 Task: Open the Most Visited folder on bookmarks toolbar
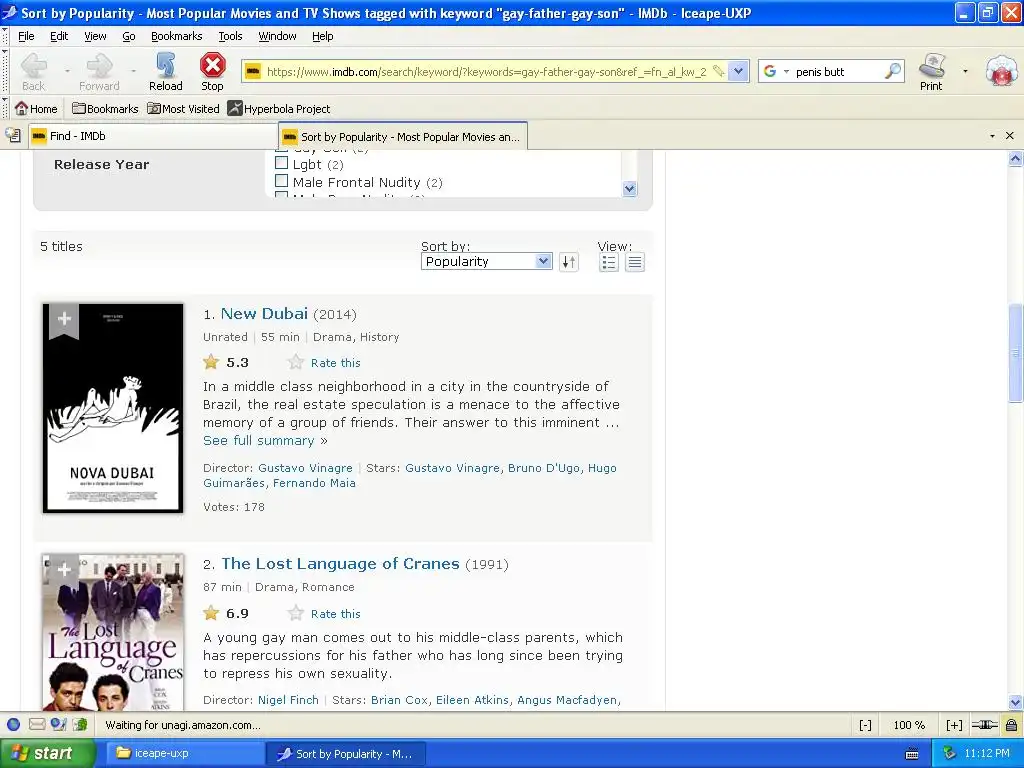tap(184, 108)
